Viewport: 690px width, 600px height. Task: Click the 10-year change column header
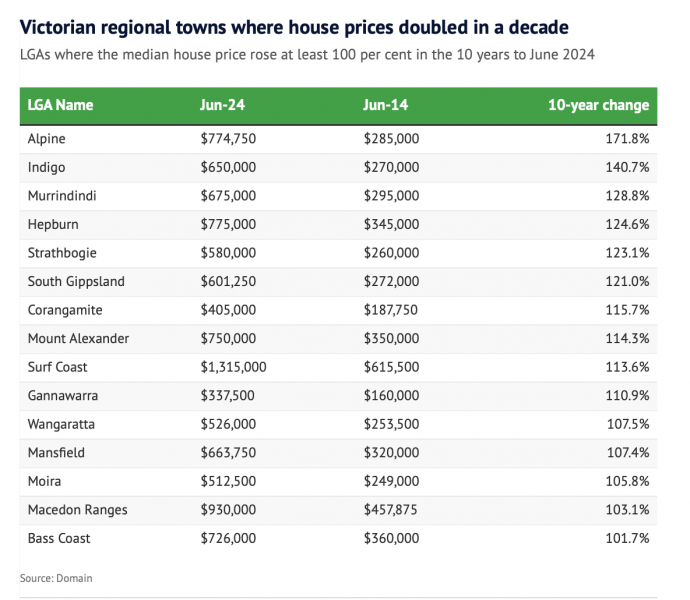pyautogui.click(x=598, y=105)
